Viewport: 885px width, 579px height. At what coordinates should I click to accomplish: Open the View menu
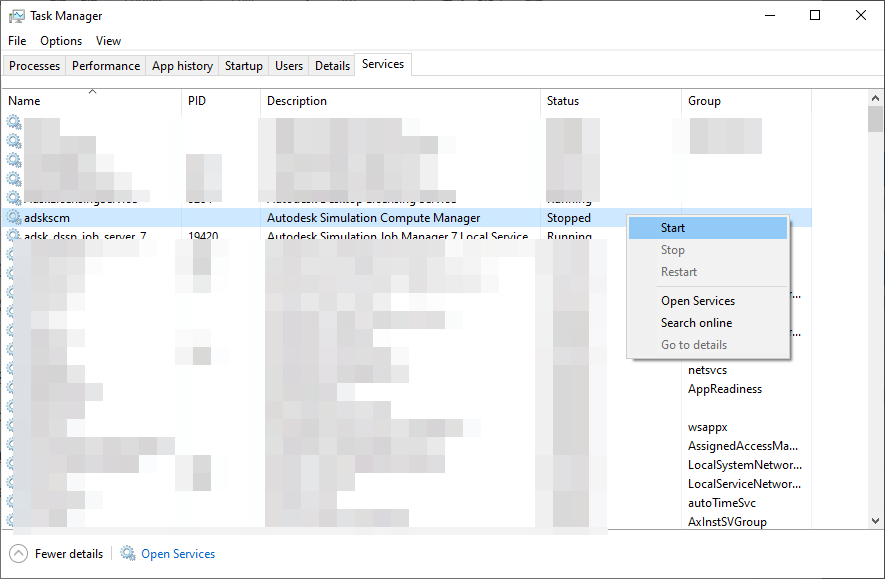coord(108,40)
